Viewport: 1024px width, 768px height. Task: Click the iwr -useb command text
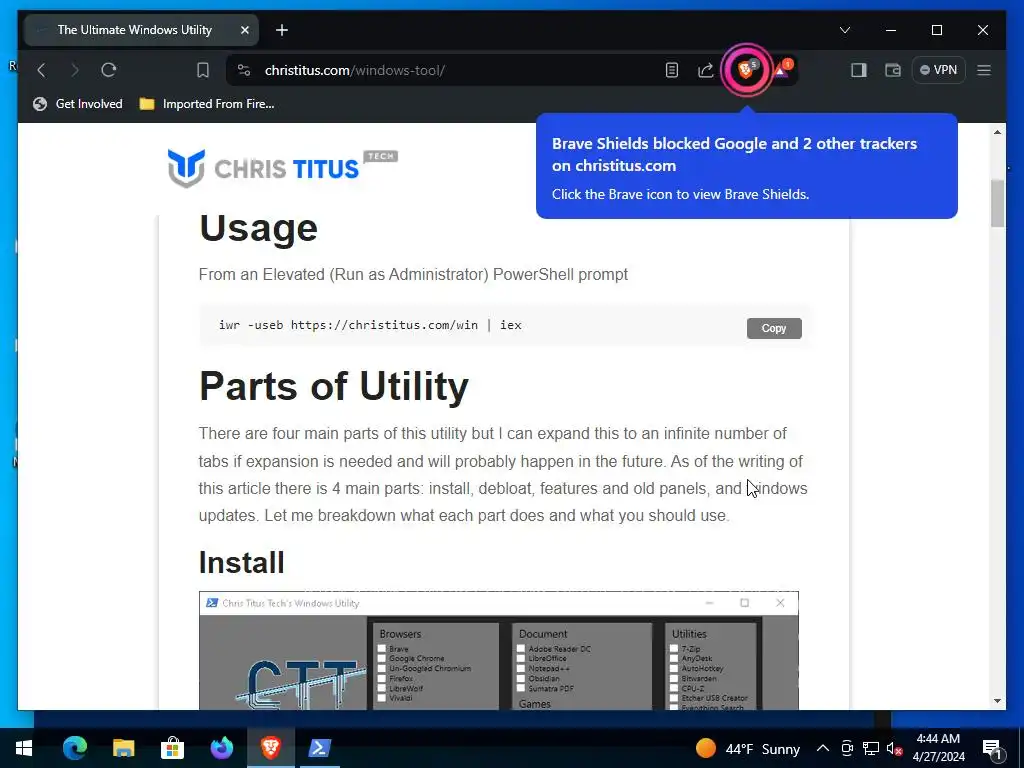point(370,325)
